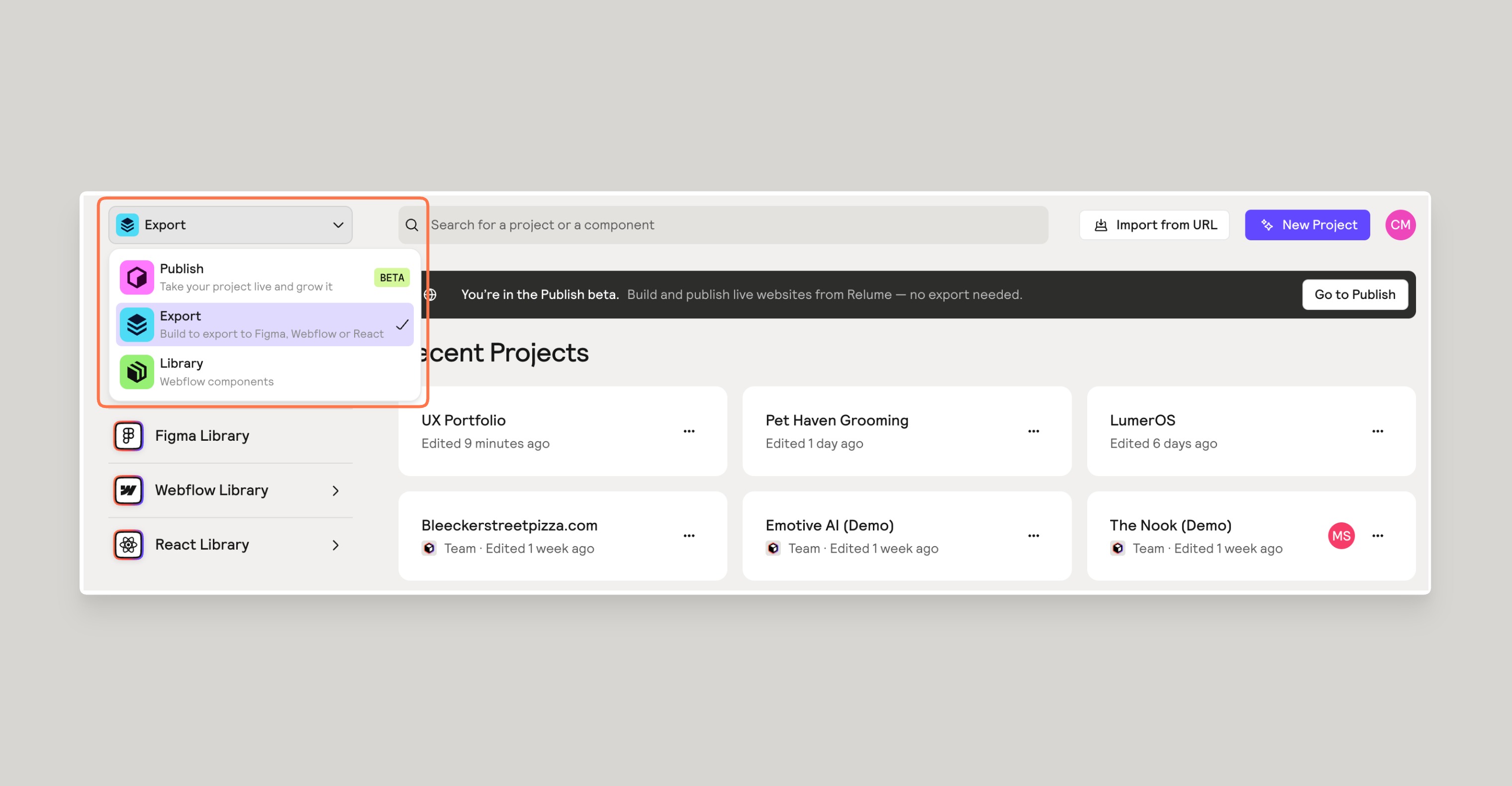Click the pink Publish cube icon

pyautogui.click(x=137, y=277)
